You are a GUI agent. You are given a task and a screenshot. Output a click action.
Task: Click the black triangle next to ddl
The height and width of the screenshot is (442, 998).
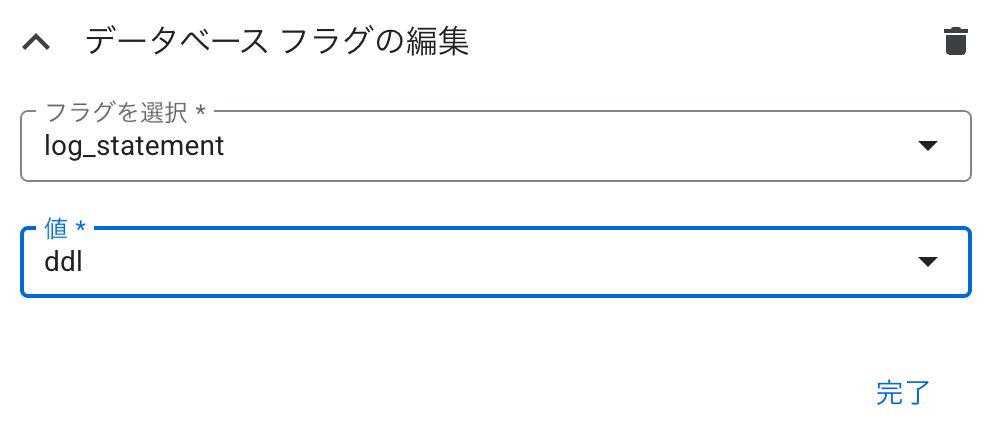(x=928, y=261)
